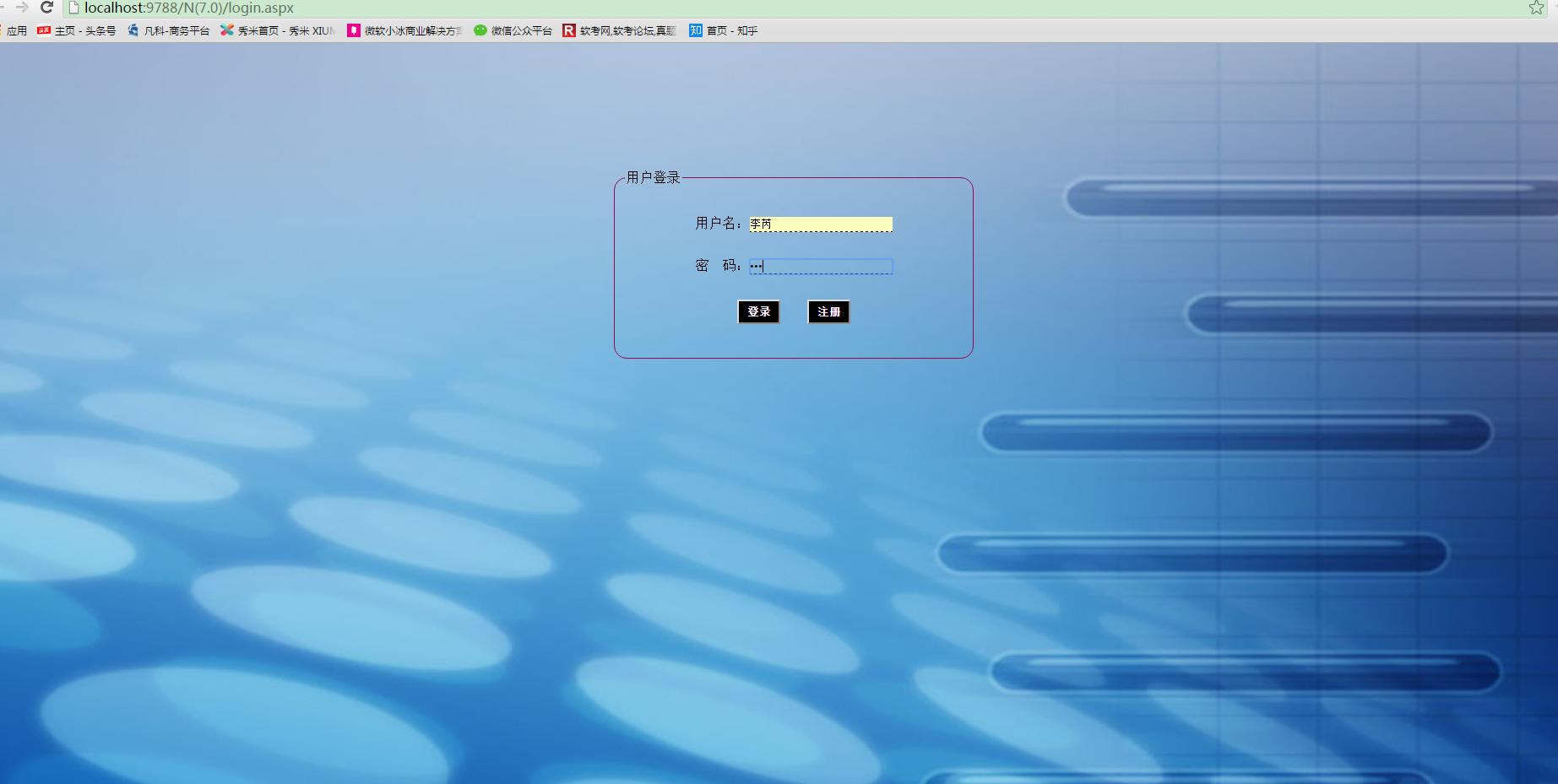This screenshot has width=1558, height=784.
Task: Open the 软考网 bookmark
Action: click(x=620, y=30)
